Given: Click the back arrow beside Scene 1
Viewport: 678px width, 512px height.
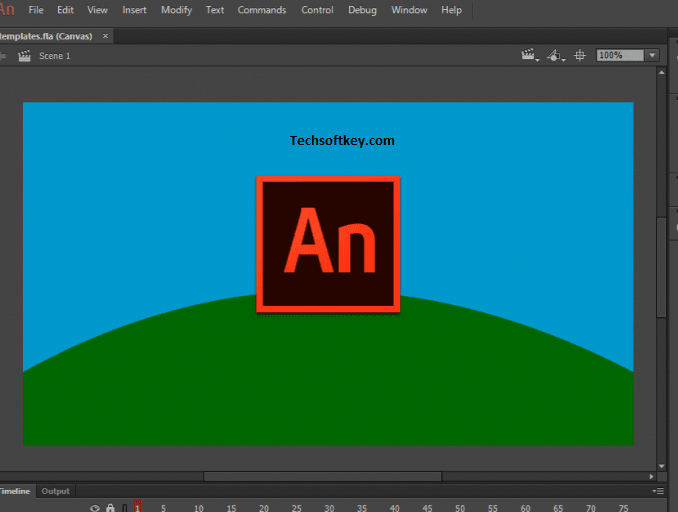Looking at the screenshot, I should pos(3,56).
